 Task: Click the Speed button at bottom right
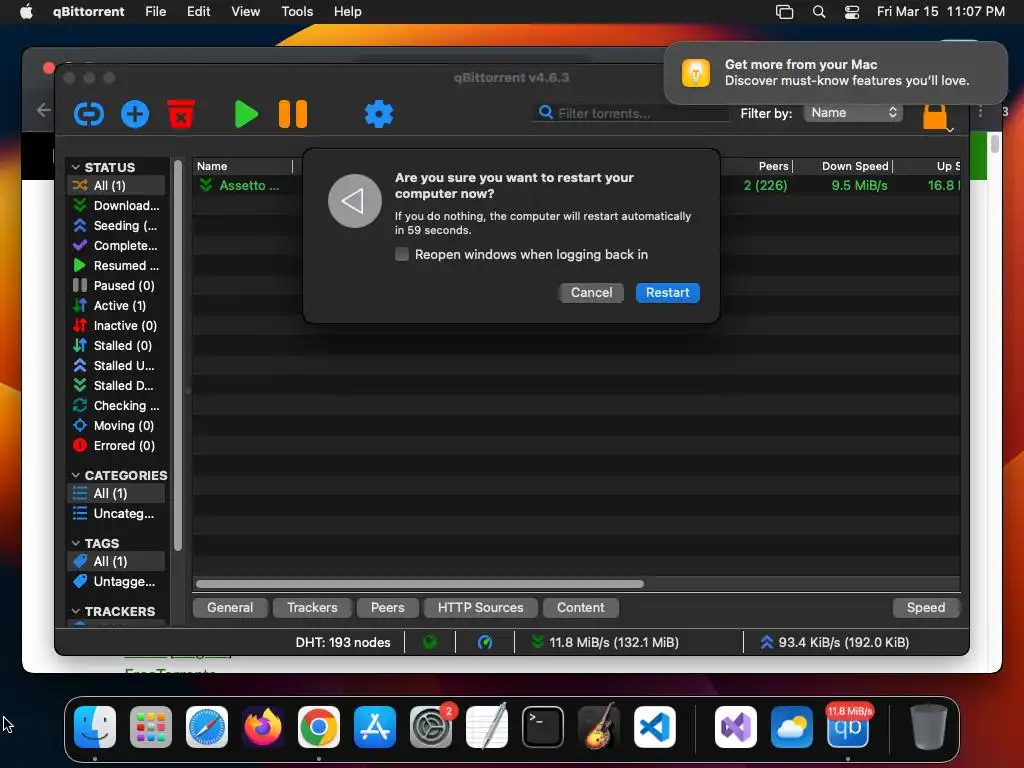click(925, 608)
